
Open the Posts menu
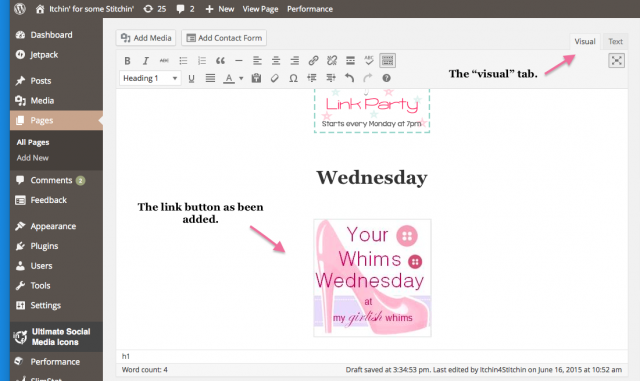56,81
